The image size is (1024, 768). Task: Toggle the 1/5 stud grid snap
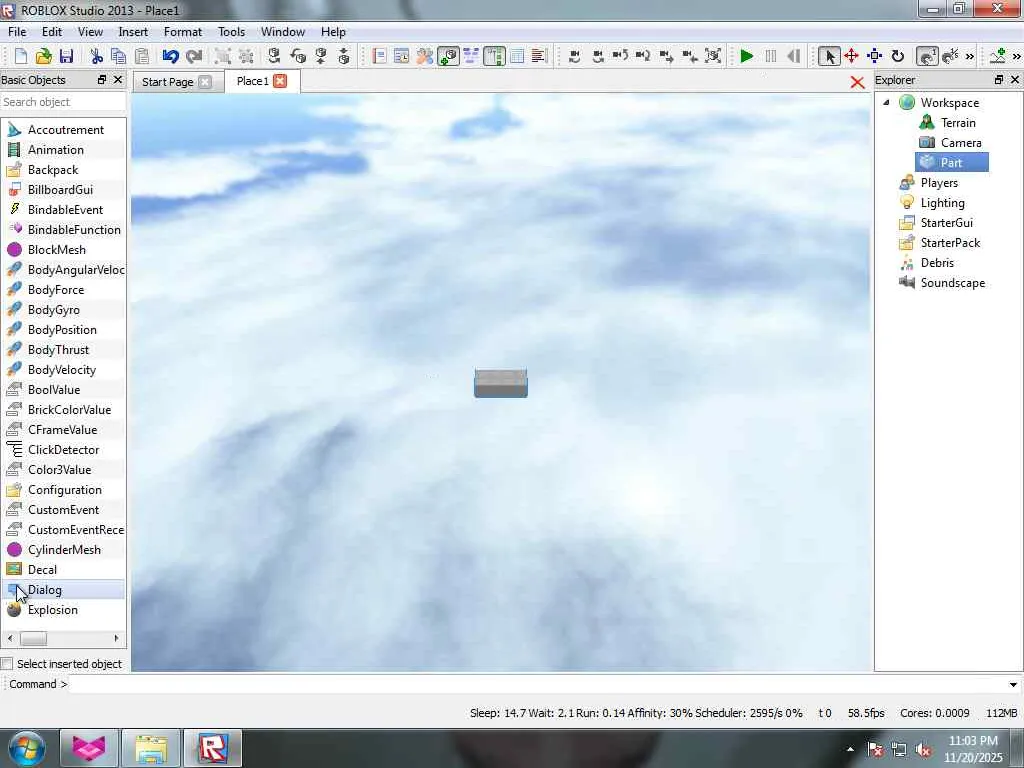point(950,56)
